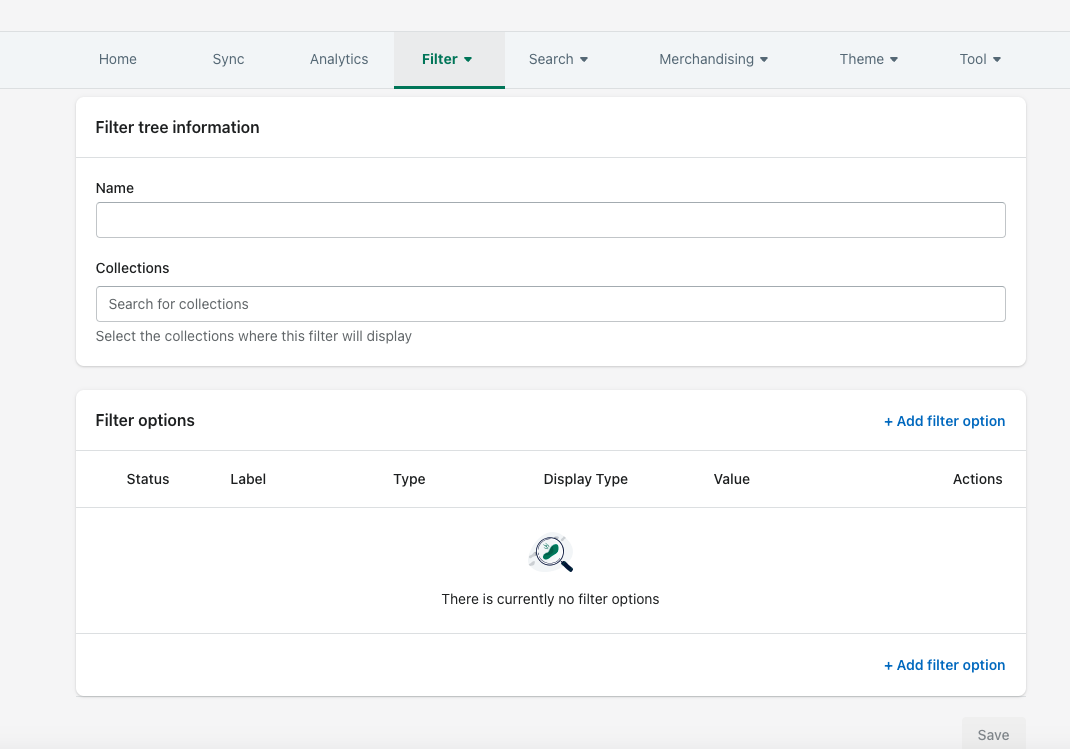Select the Label column header
The width and height of the screenshot is (1070, 749).
click(247, 479)
